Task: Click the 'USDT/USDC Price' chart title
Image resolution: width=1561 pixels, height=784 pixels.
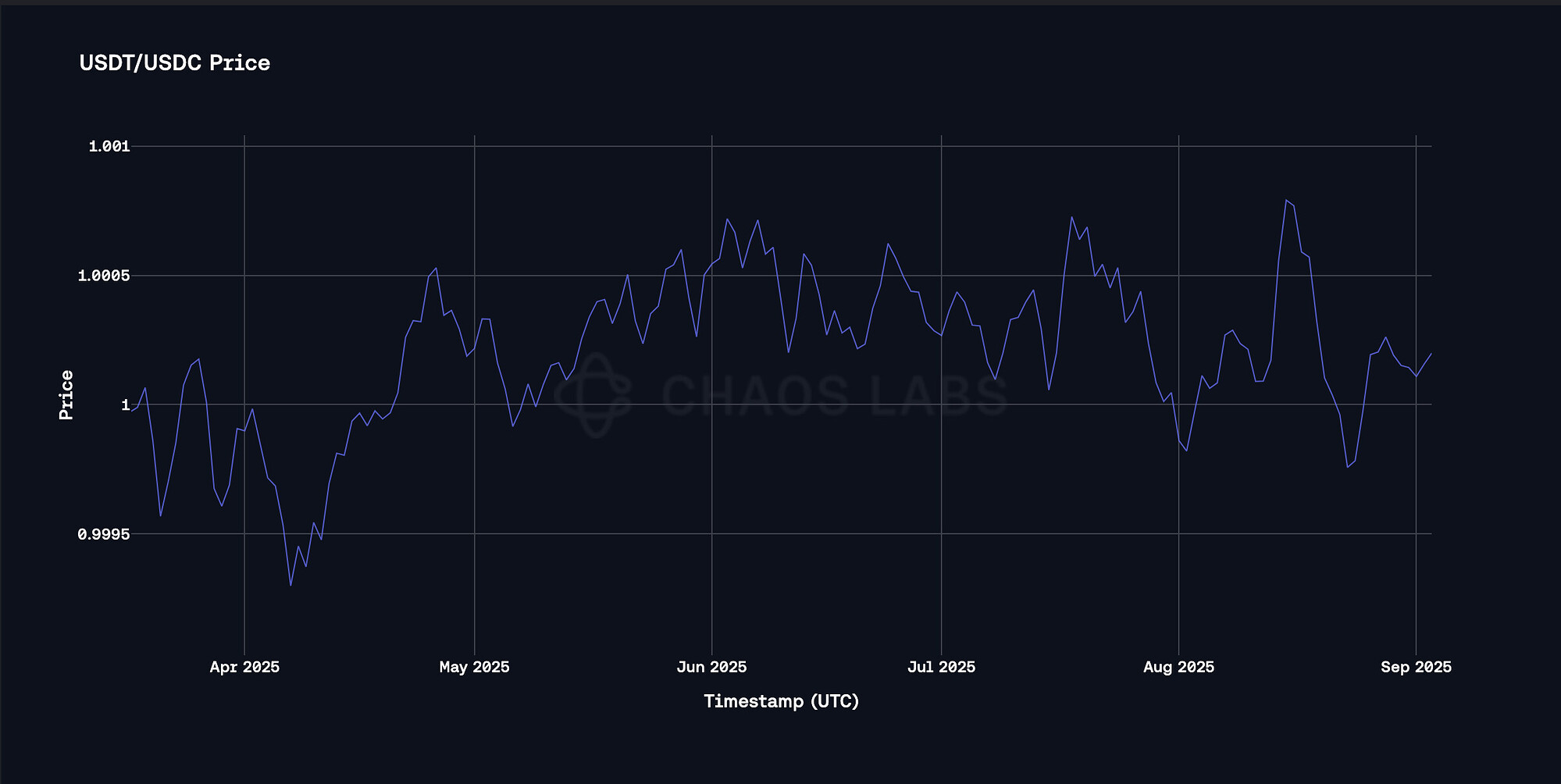Action: click(175, 63)
